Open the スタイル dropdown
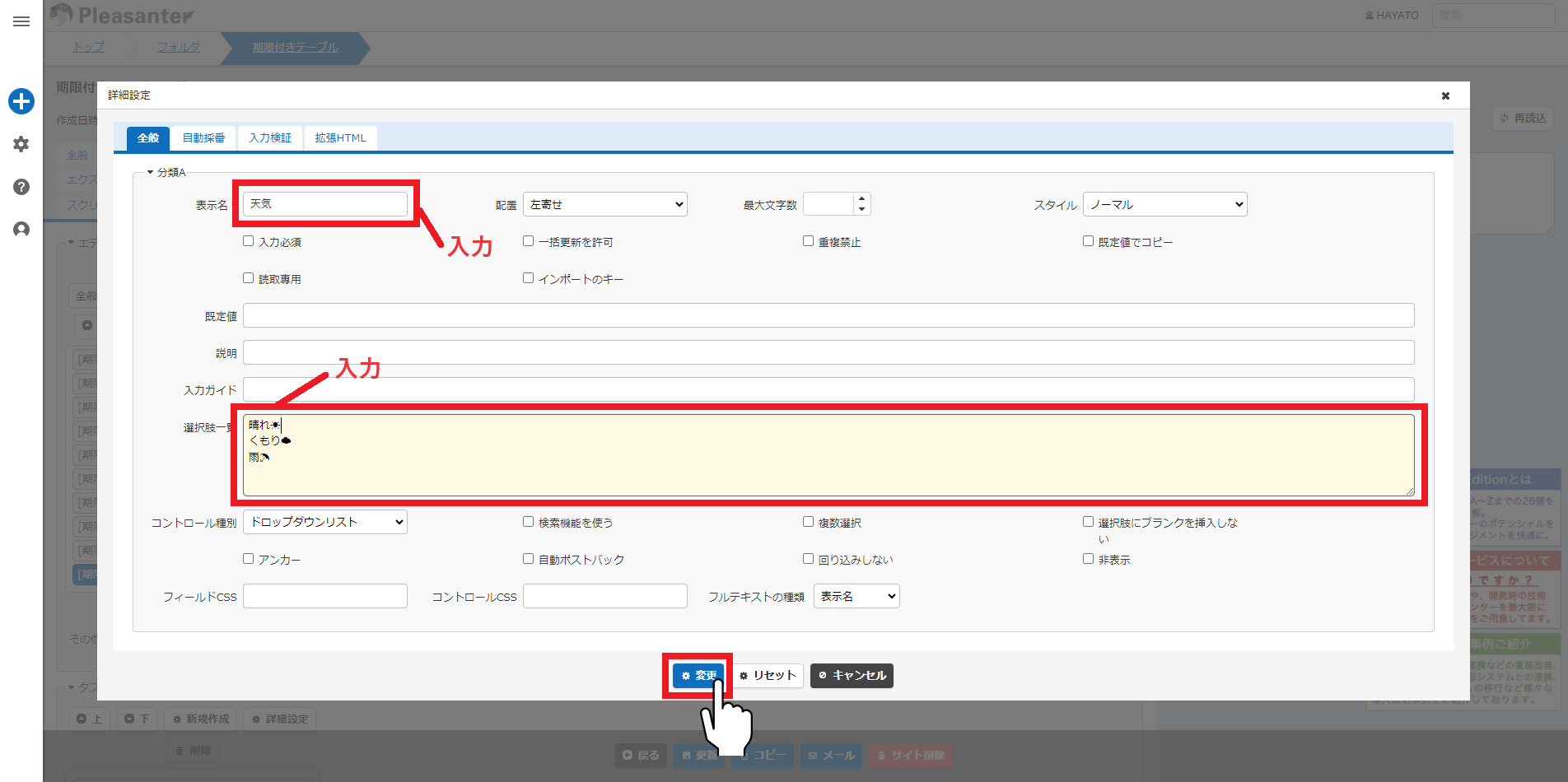This screenshot has width=1568, height=782. click(x=1165, y=204)
